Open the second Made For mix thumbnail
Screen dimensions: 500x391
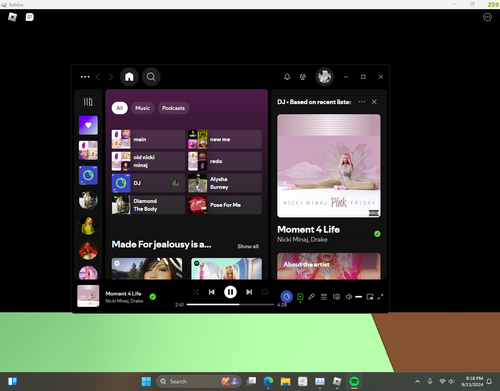226,268
